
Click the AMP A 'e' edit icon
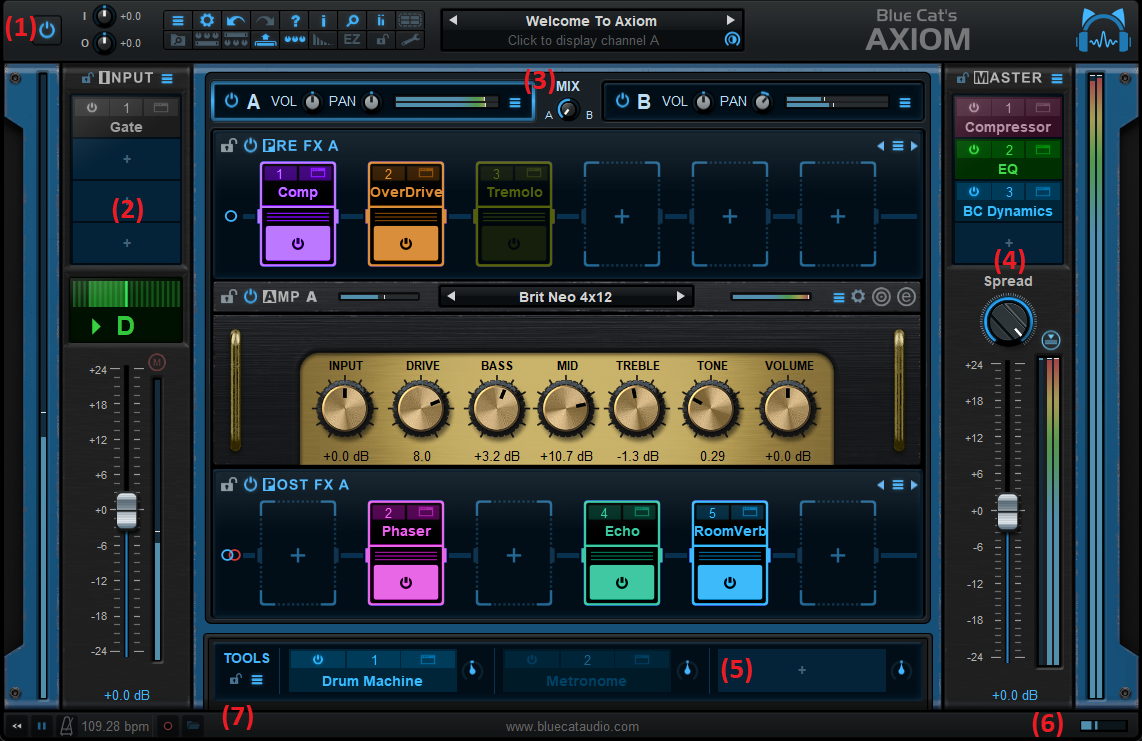tap(906, 297)
